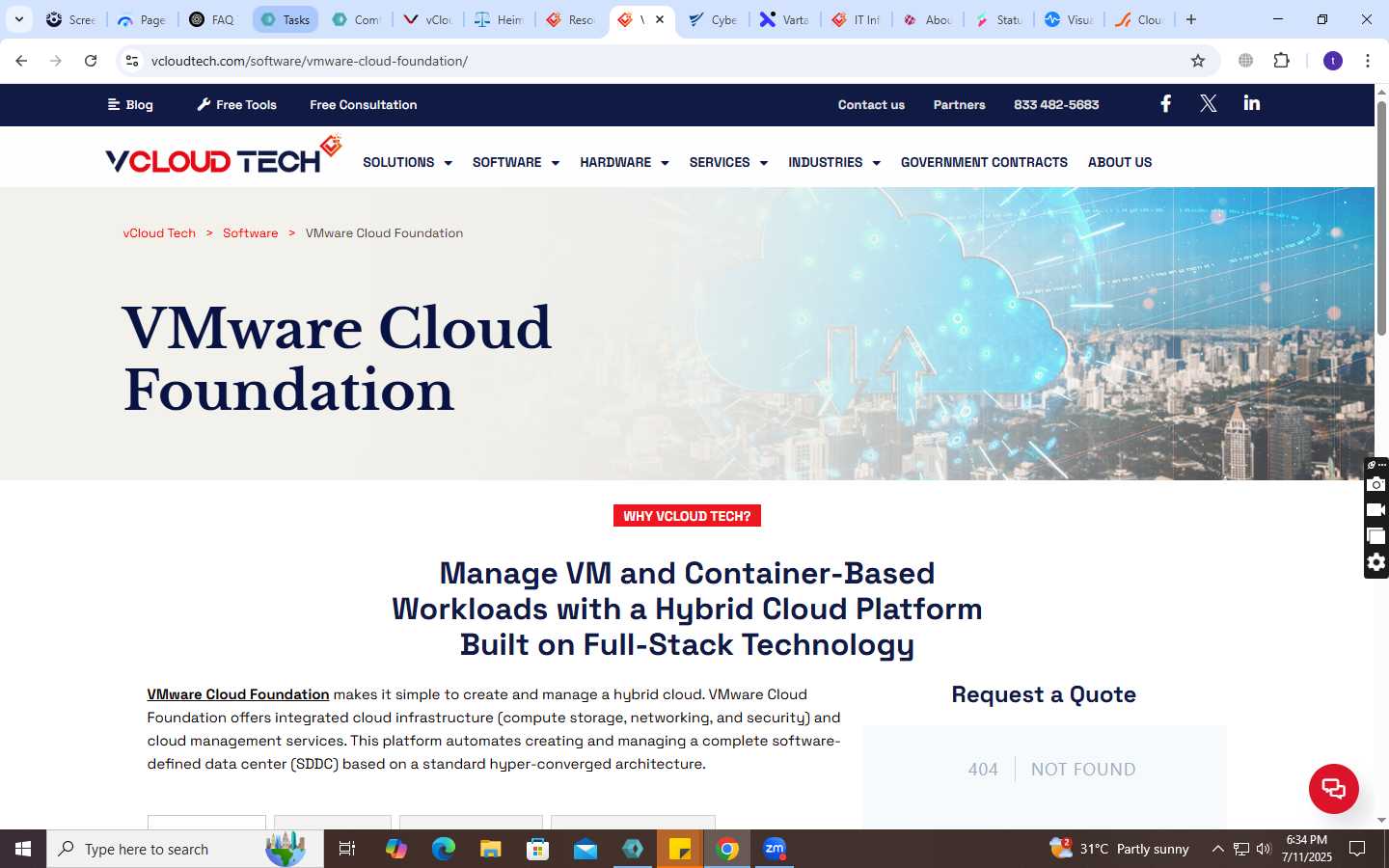Click the vCloud Tech breadcrumb link
Image resolution: width=1389 pixels, height=868 pixels.
coord(159,232)
